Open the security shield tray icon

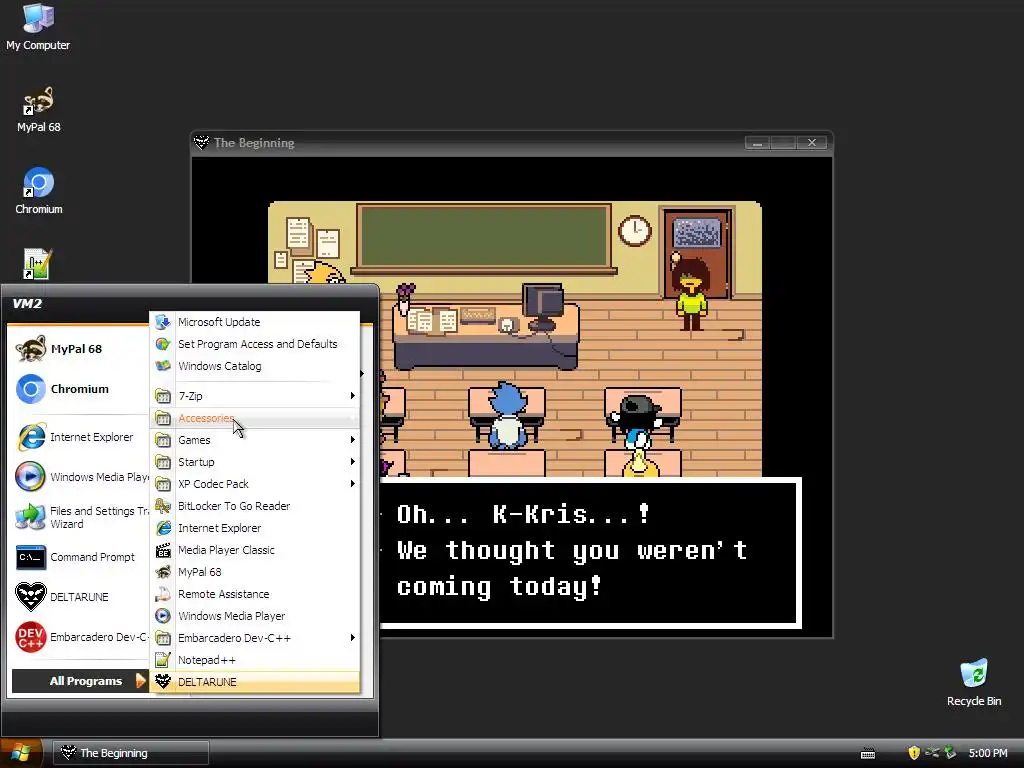pos(914,753)
